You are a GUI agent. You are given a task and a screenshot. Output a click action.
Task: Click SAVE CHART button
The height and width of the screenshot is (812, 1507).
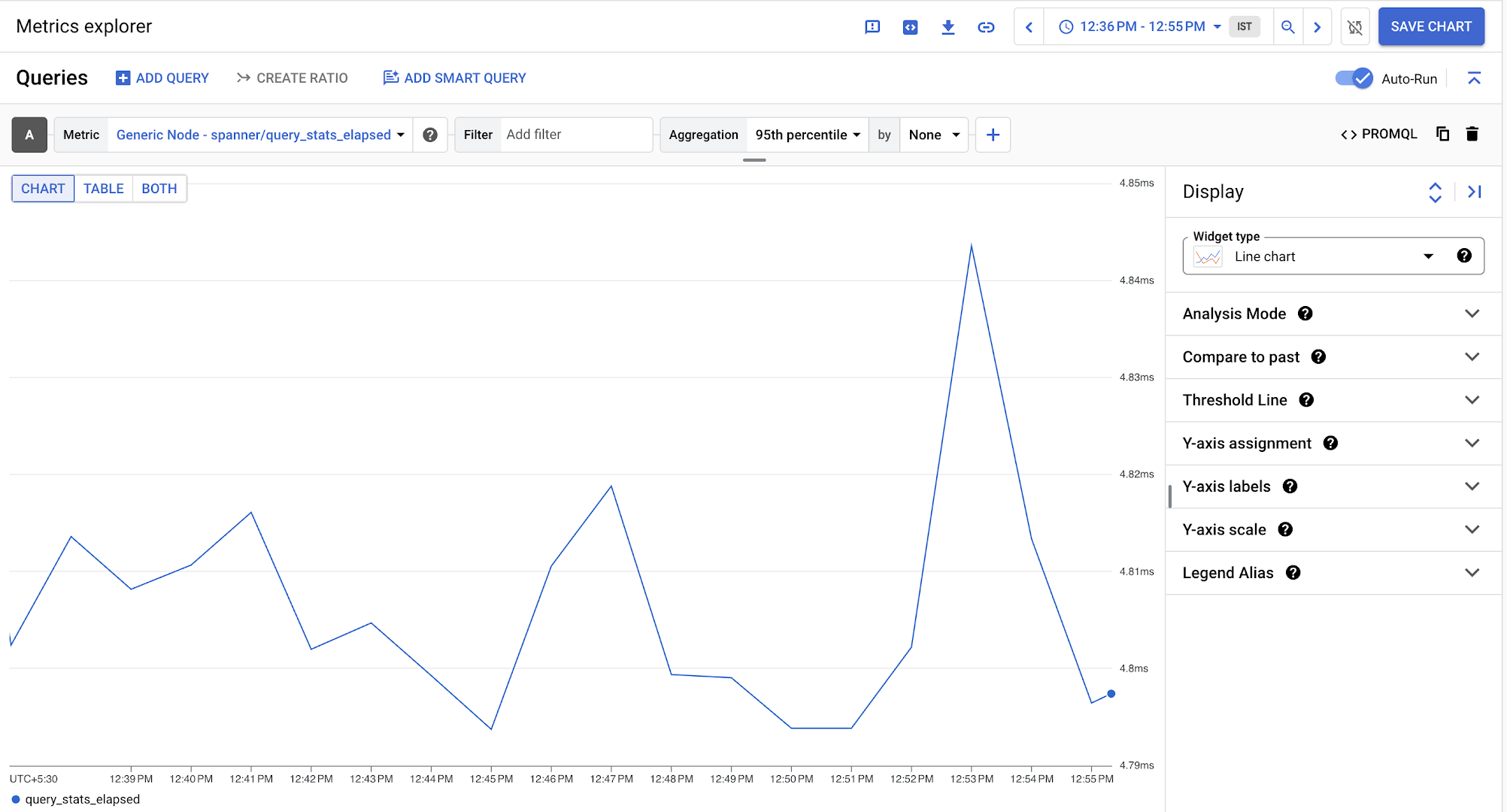pos(1431,26)
